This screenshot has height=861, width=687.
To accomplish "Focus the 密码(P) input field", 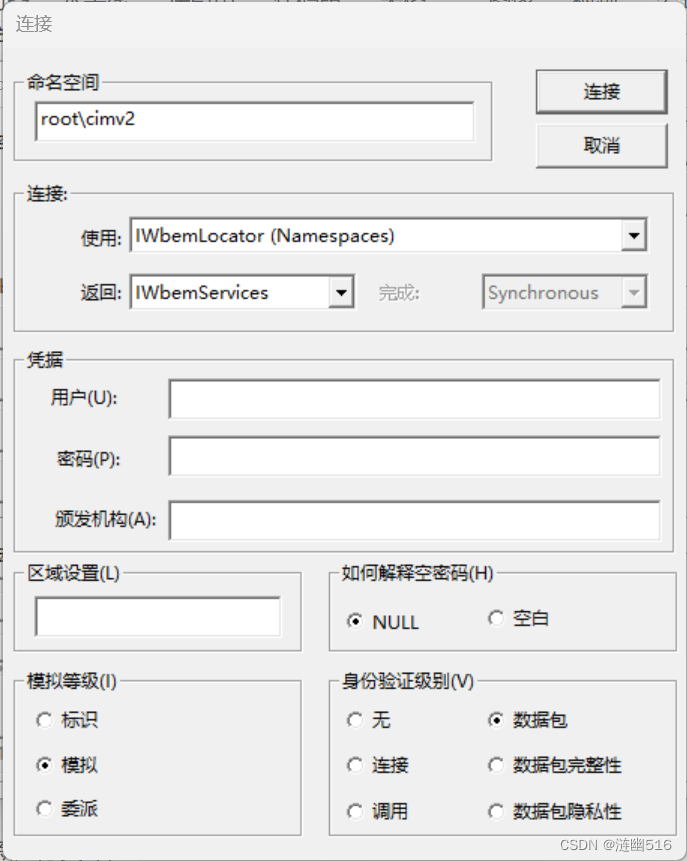I will [415, 456].
